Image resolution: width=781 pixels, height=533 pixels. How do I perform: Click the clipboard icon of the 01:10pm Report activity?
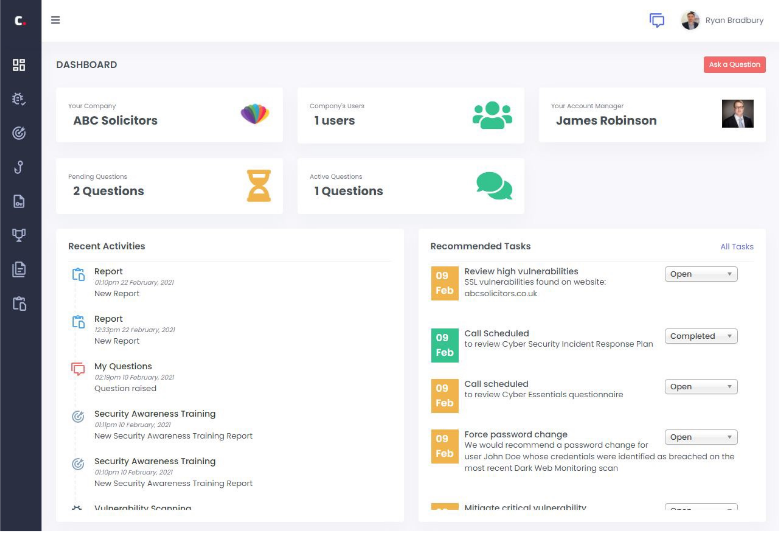coord(78,274)
